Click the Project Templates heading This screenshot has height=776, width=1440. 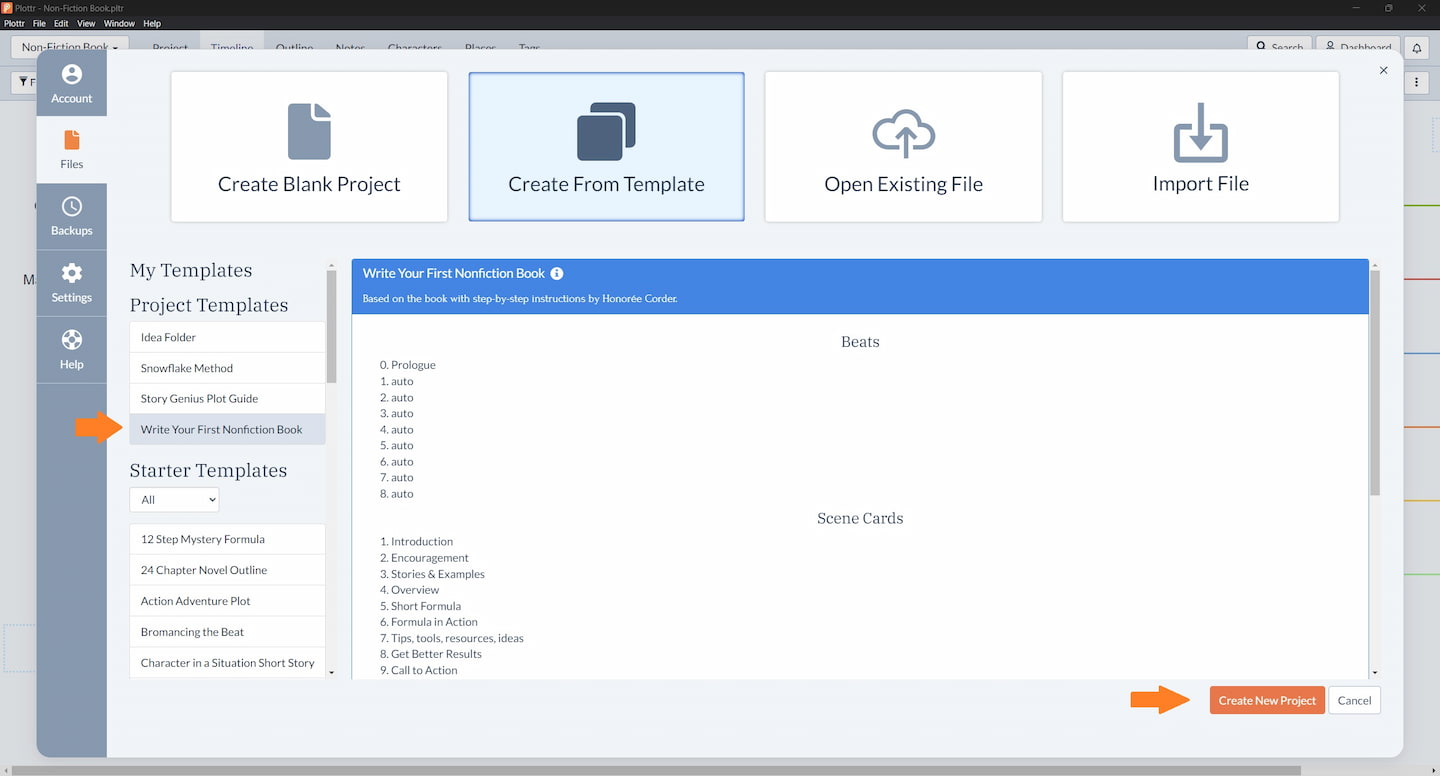tap(209, 305)
